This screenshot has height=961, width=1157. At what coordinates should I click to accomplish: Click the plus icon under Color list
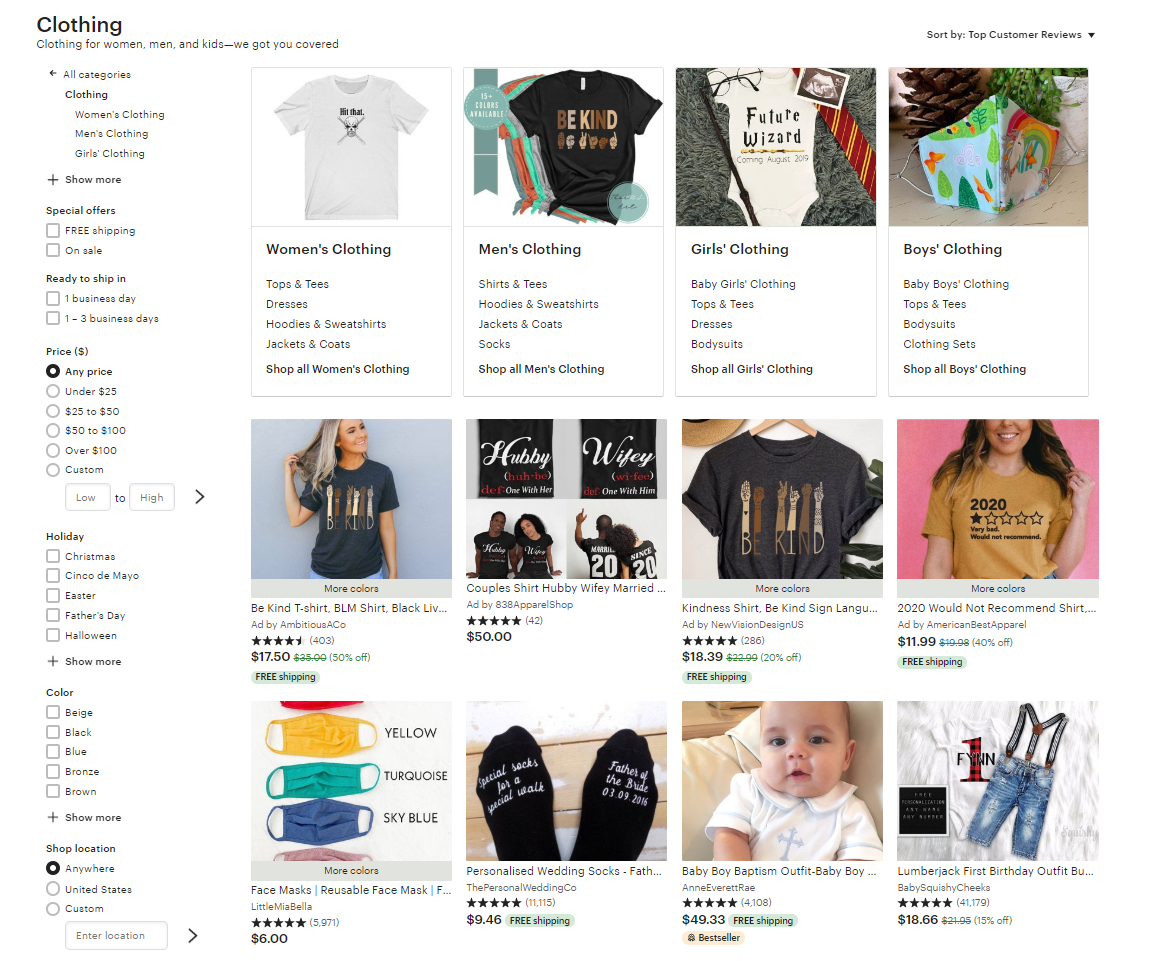52,817
